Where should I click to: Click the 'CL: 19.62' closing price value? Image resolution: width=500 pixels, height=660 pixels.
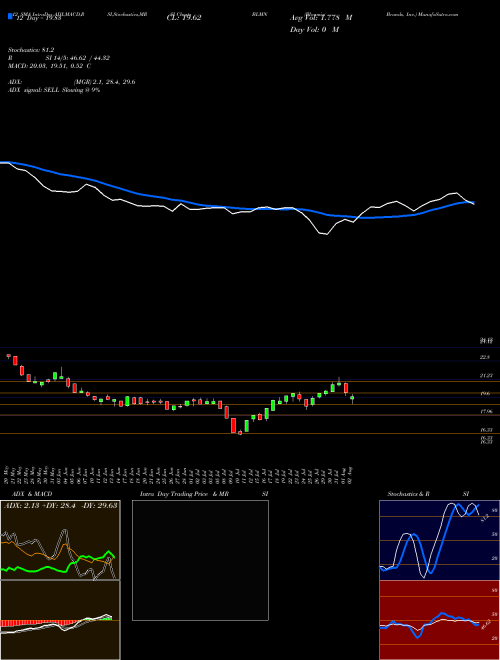coord(184,18)
